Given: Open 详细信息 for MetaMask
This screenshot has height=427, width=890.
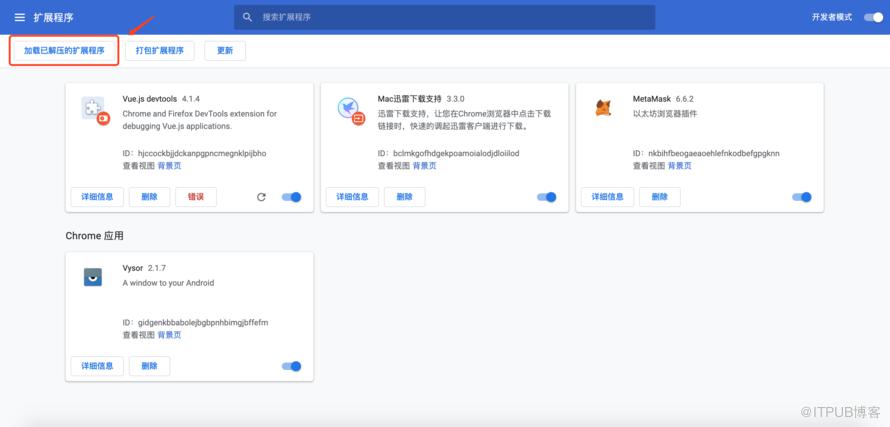Looking at the screenshot, I should click(607, 197).
